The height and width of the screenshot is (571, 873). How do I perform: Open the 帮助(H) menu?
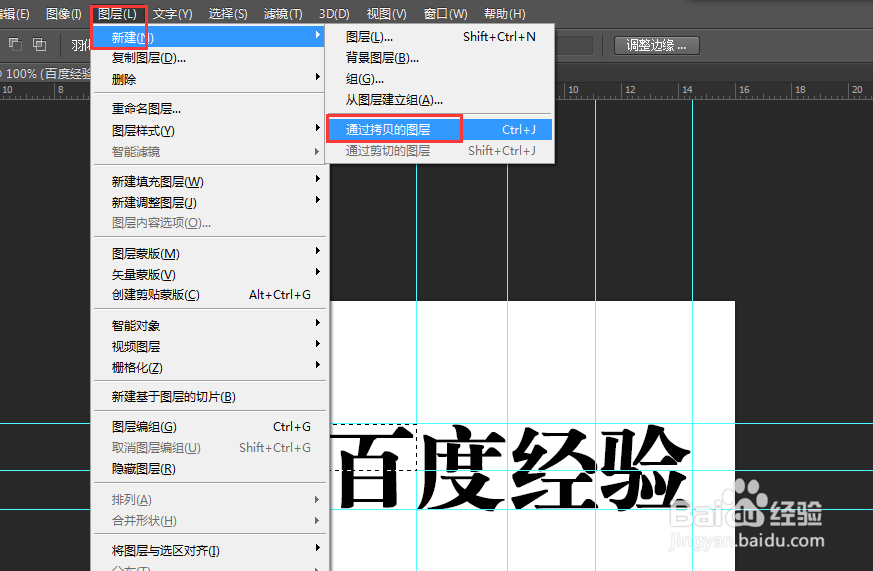click(504, 14)
